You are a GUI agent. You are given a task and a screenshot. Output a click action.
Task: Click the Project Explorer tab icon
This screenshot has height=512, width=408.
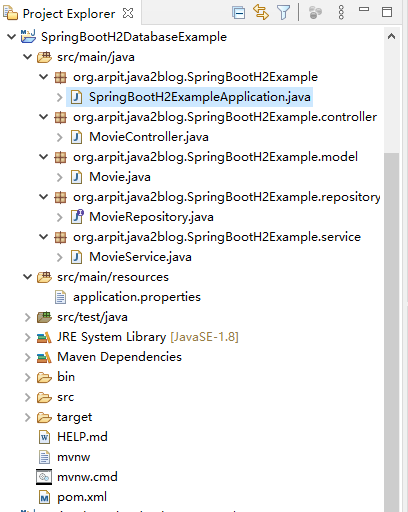pyautogui.click(x=10, y=13)
